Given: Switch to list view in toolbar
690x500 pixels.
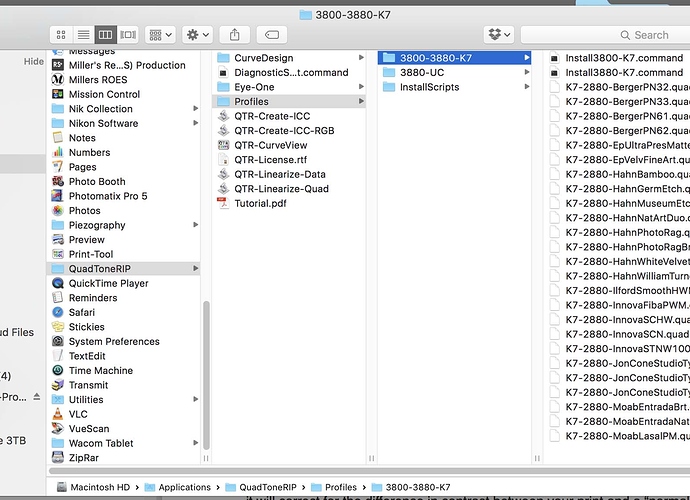Looking at the screenshot, I should click(84, 35).
